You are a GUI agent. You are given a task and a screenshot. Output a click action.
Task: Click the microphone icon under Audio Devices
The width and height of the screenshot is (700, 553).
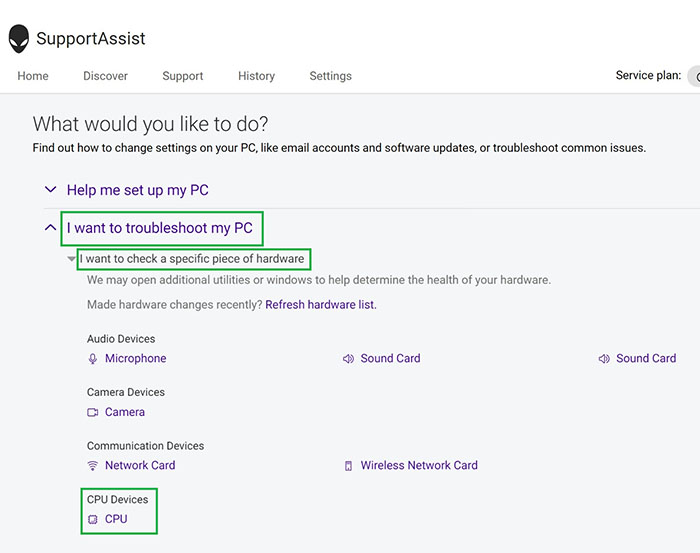[x=93, y=359]
